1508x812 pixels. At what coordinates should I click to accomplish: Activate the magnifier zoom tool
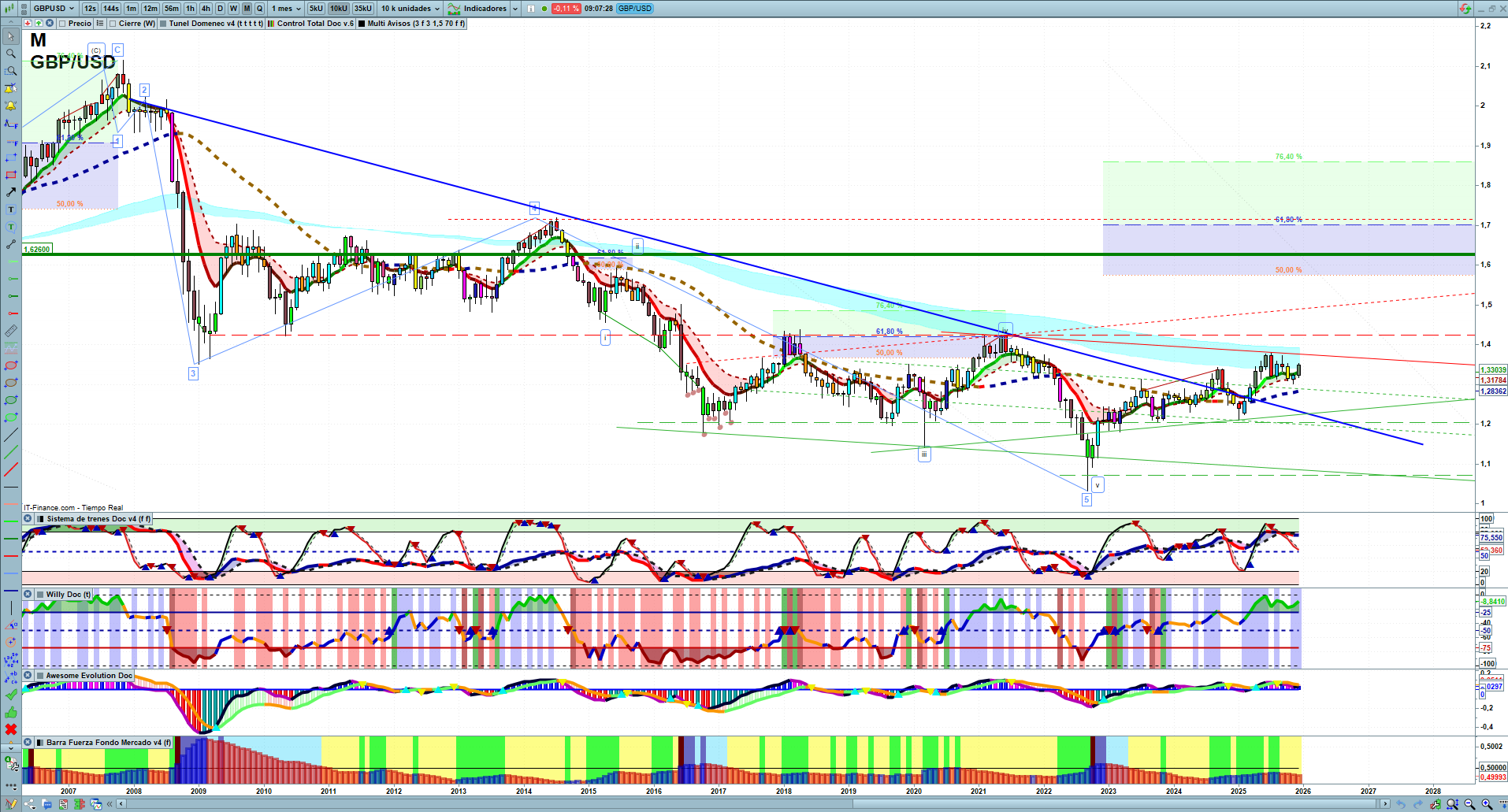tap(11, 54)
